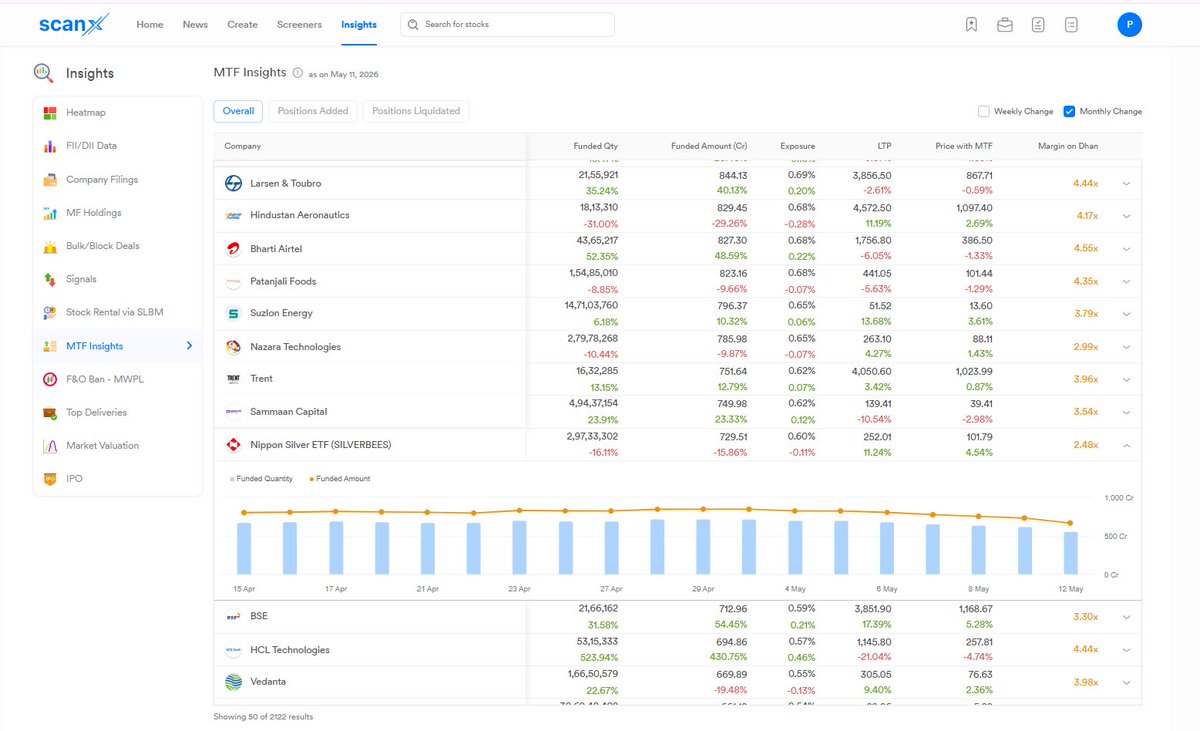Click the Funded Amount legend swatch
This screenshot has width=1200, height=731.
click(x=312, y=479)
